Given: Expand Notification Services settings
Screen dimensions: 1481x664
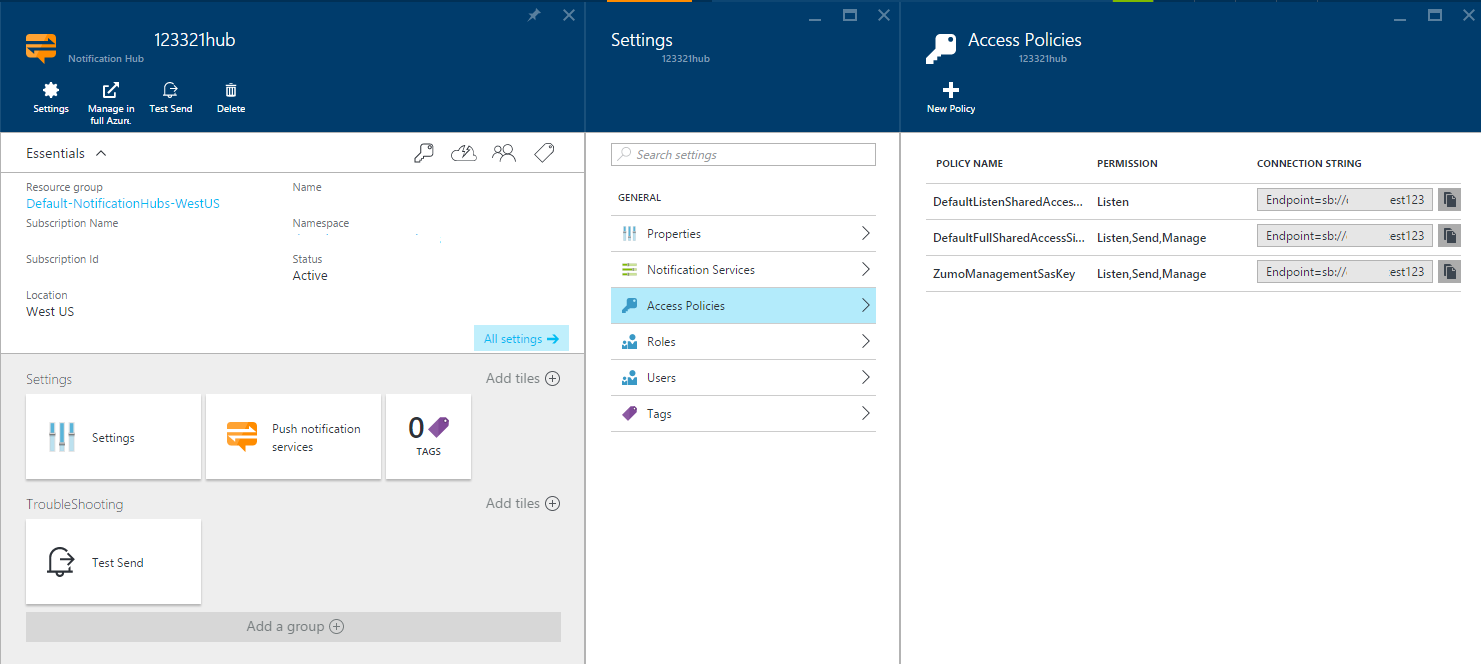Looking at the screenshot, I should tap(743, 269).
